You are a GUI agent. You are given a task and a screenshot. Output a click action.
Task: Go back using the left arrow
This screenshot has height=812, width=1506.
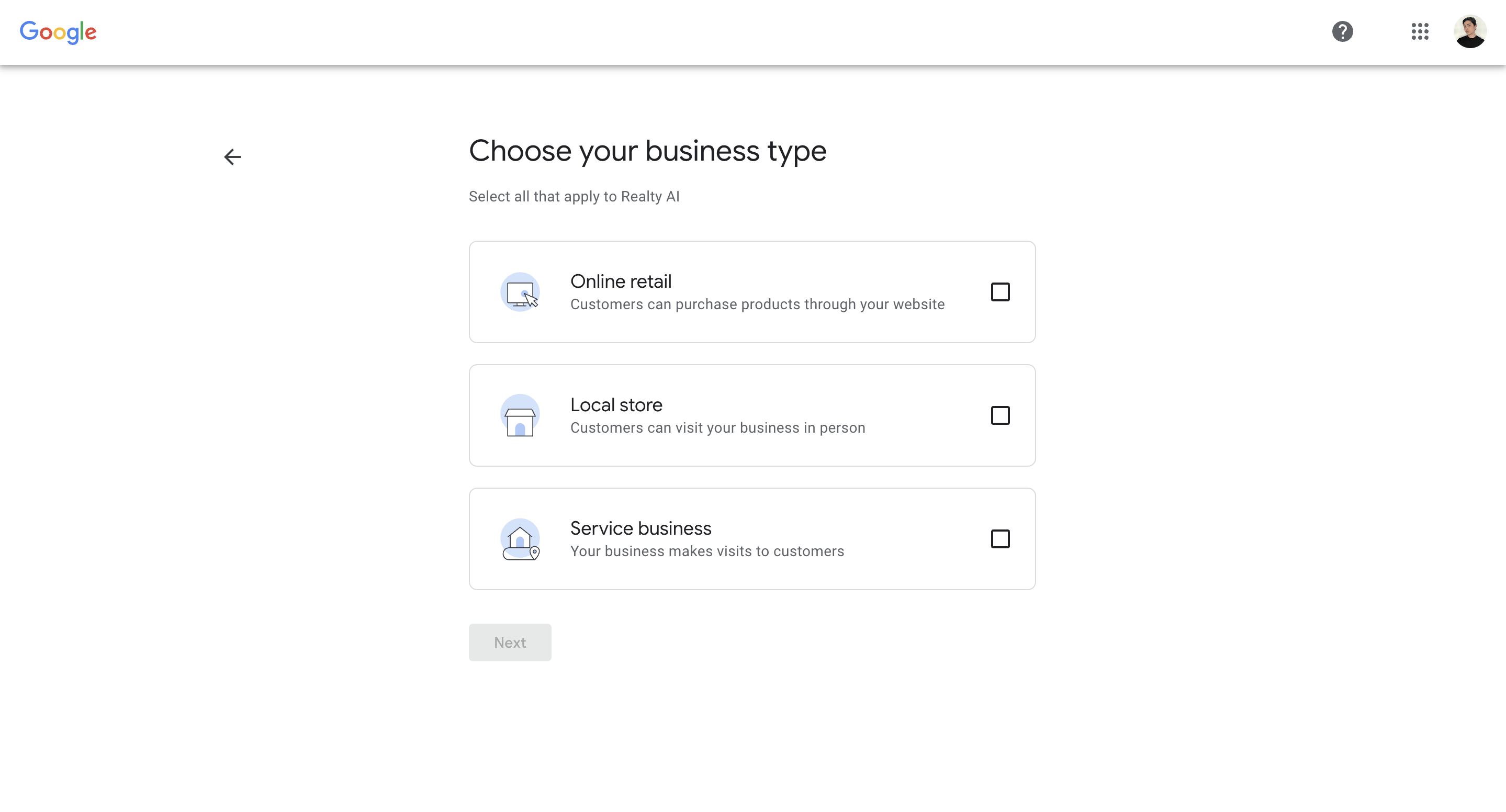233,156
